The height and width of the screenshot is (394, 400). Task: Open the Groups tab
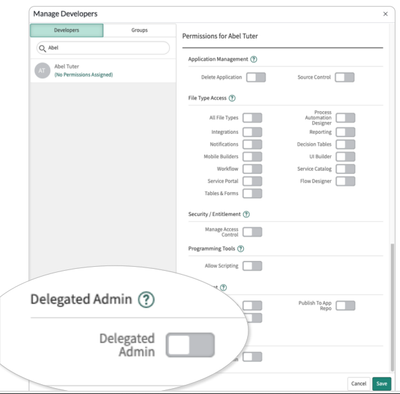pyautogui.click(x=139, y=30)
